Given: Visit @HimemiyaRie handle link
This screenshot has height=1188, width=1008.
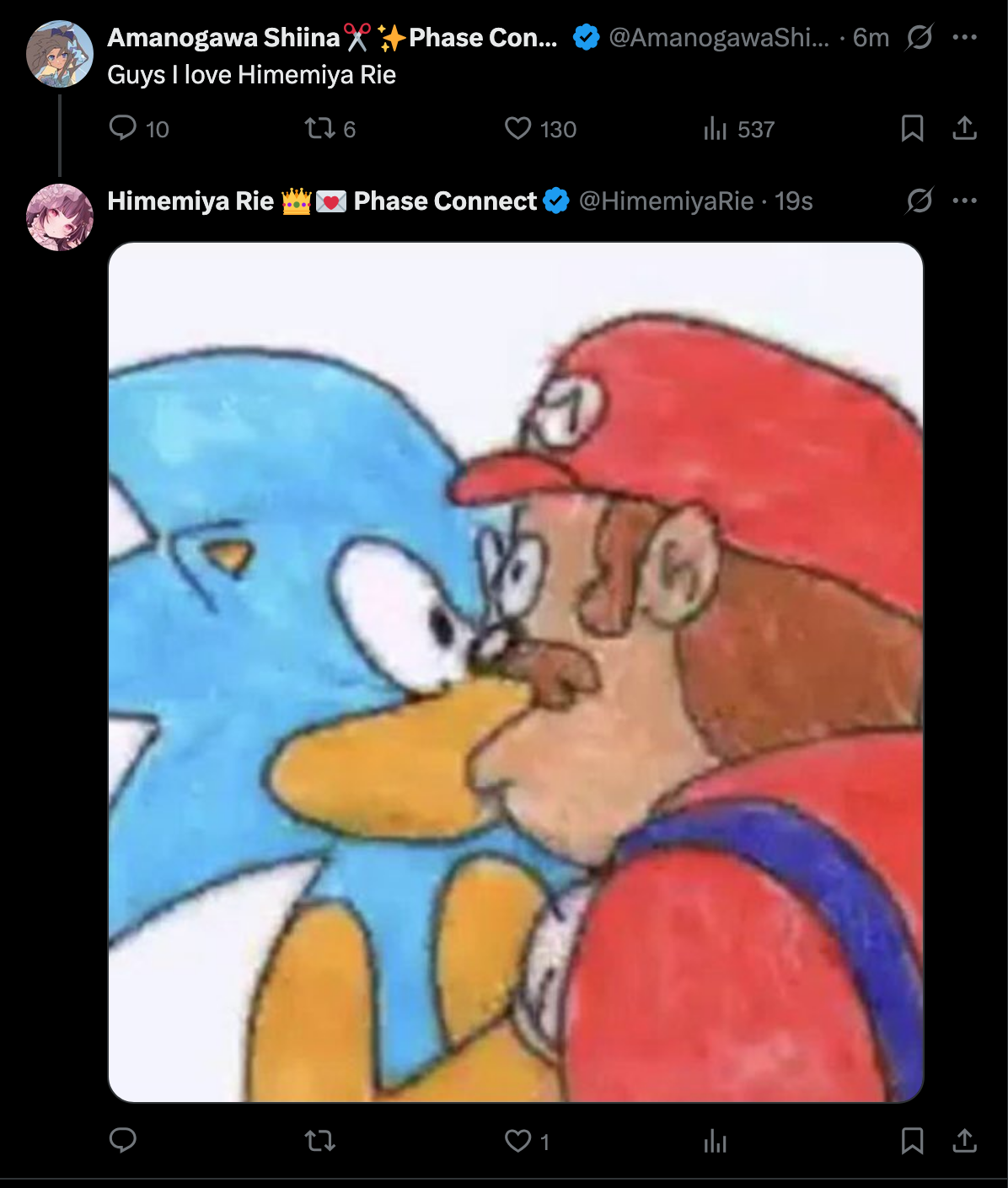Looking at the screenshot, I should [666, 201].
